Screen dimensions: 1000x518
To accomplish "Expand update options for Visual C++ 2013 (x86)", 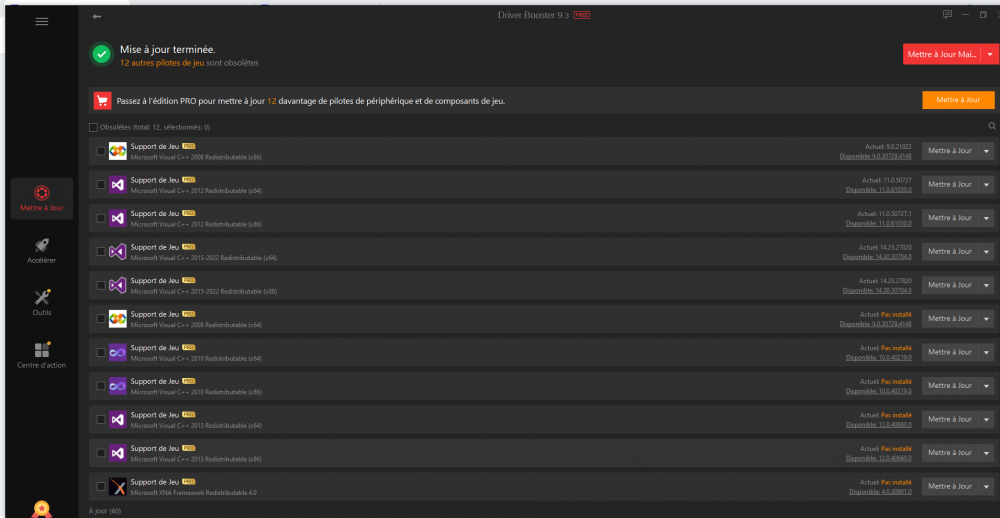I will tap(986, 452).
